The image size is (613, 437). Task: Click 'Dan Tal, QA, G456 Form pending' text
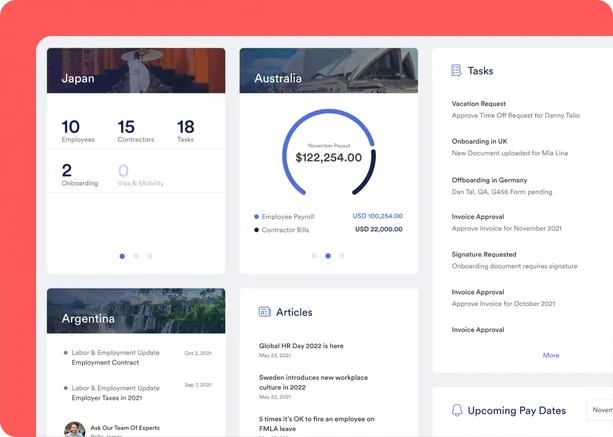pyautogui.click(x=502, y=192)
